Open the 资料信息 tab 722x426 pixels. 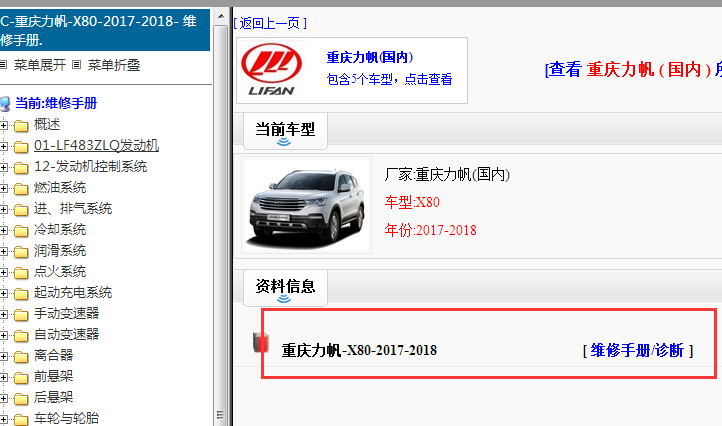[x=285, y=288]
